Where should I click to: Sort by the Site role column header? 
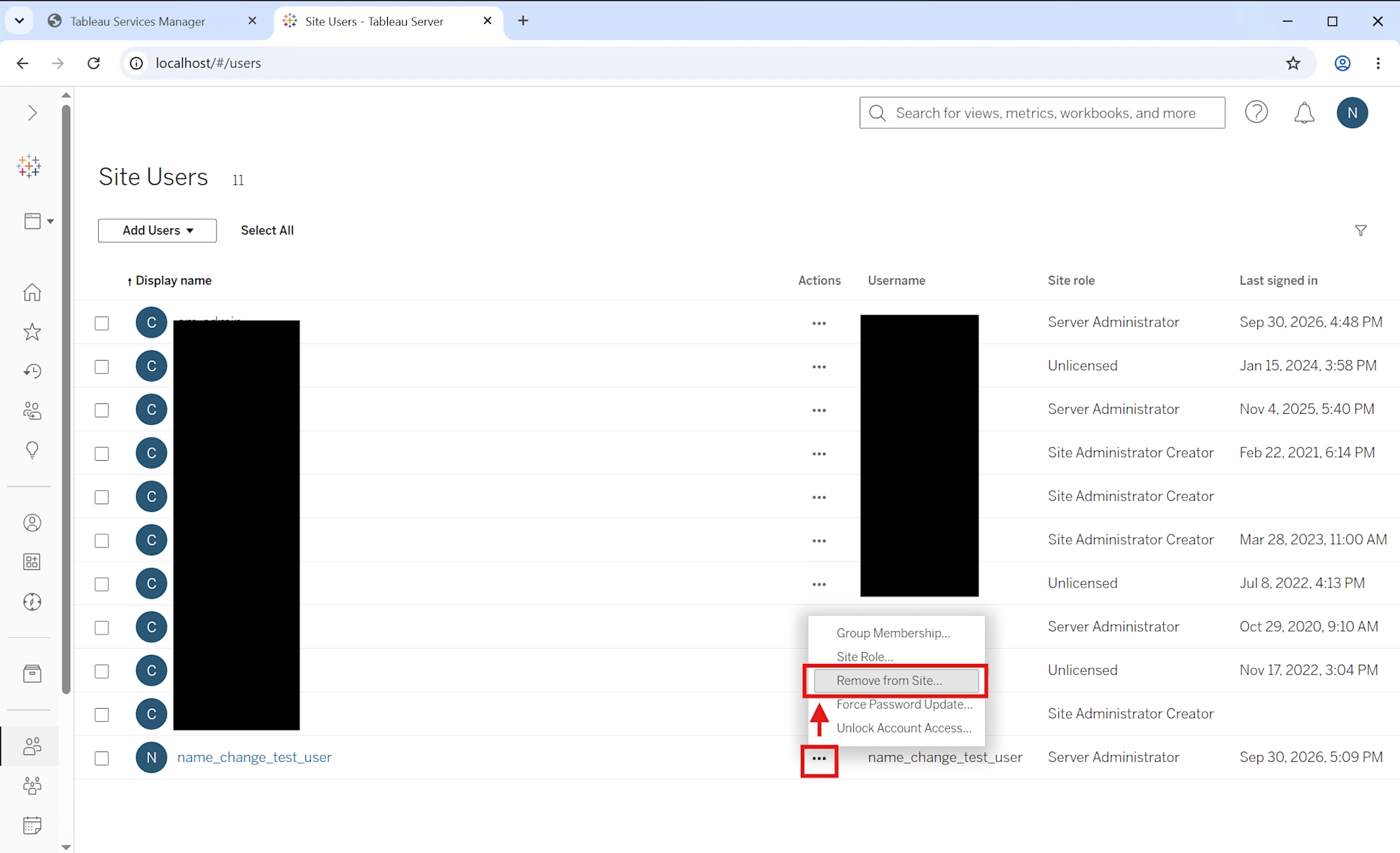(x=1071, y=280)
